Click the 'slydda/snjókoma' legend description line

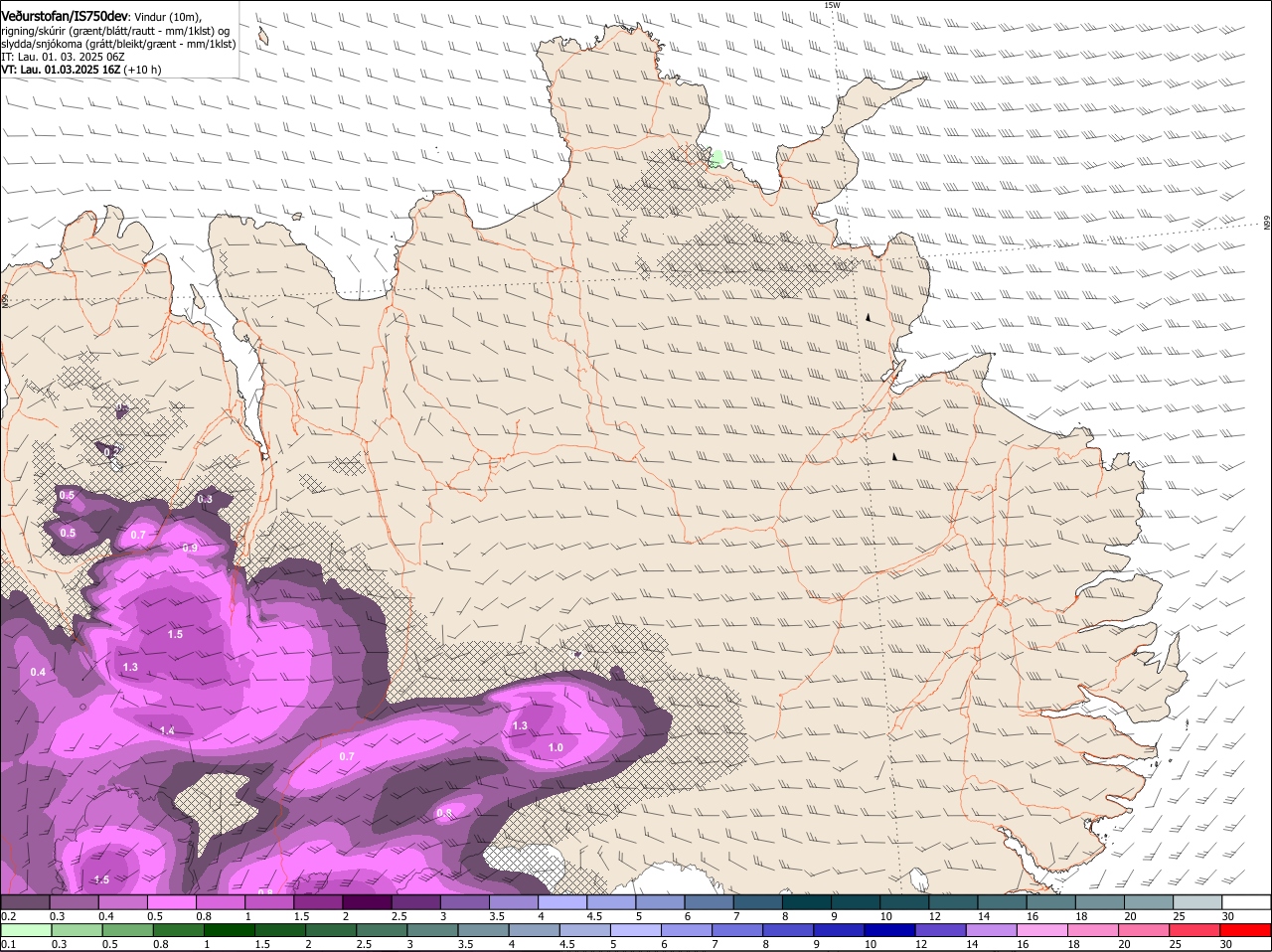pos(118,44)
